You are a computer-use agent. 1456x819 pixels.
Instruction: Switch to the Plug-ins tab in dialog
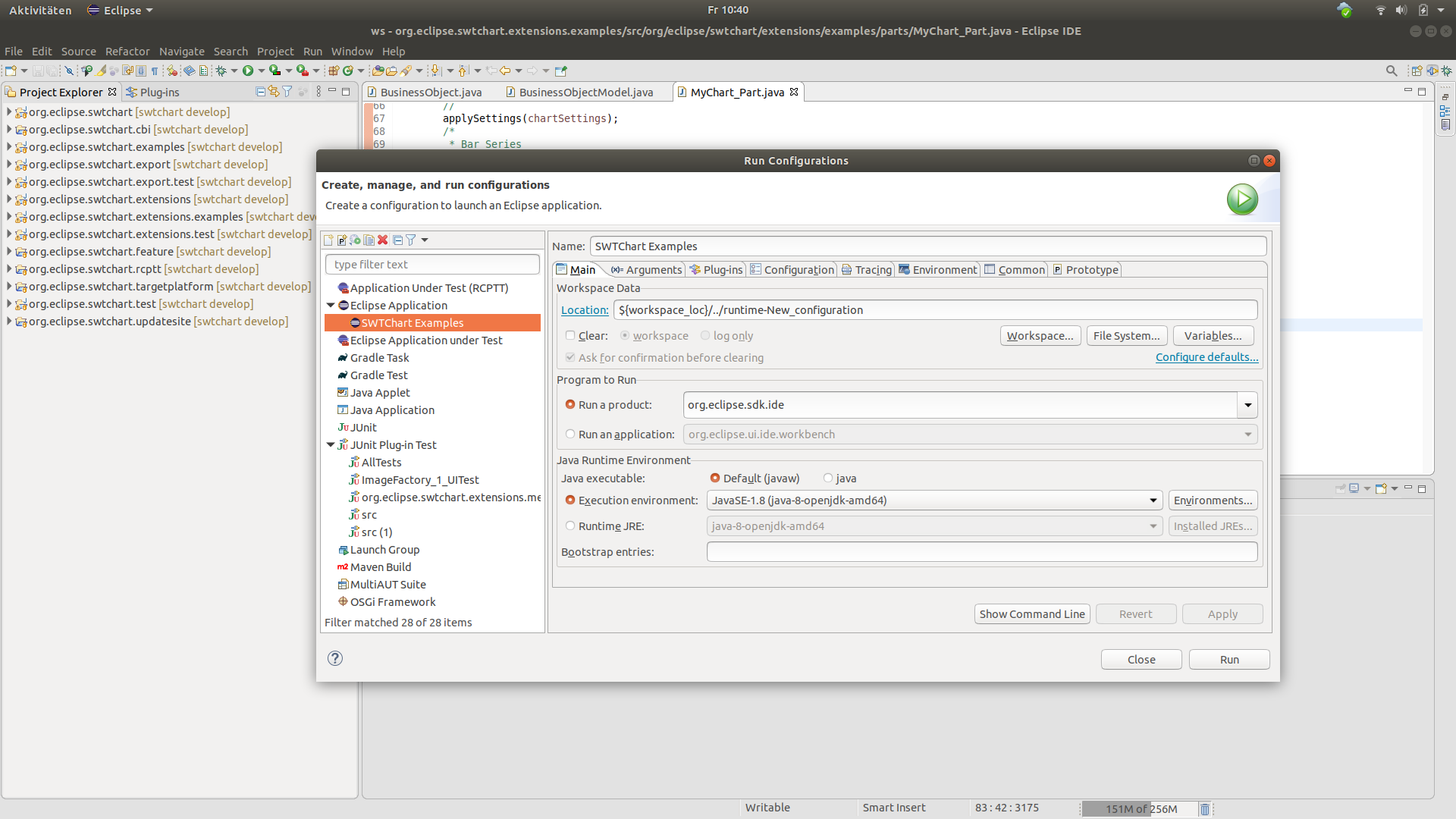716,269
